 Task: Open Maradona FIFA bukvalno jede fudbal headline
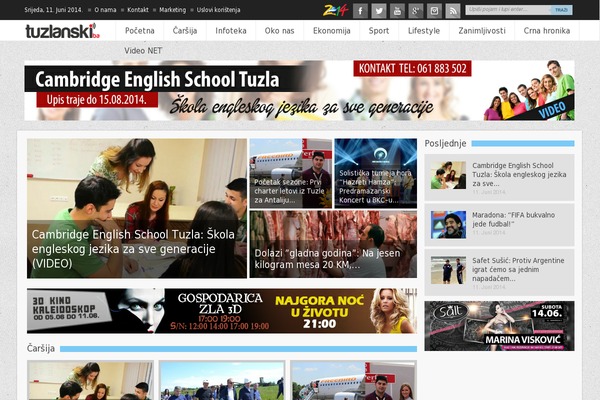click(x=513, y=219)
